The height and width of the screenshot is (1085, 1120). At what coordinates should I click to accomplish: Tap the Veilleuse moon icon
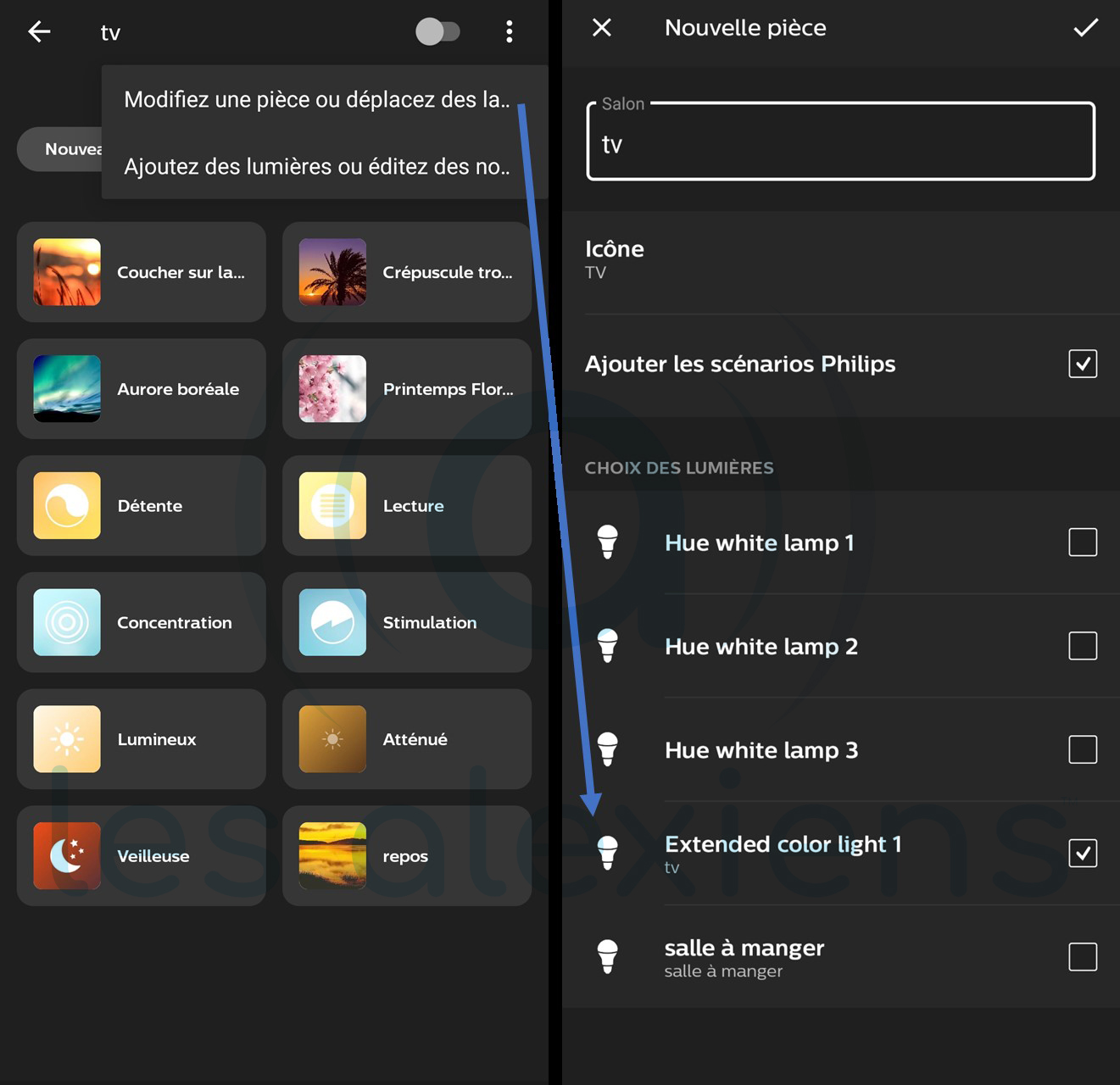point(67,855)
